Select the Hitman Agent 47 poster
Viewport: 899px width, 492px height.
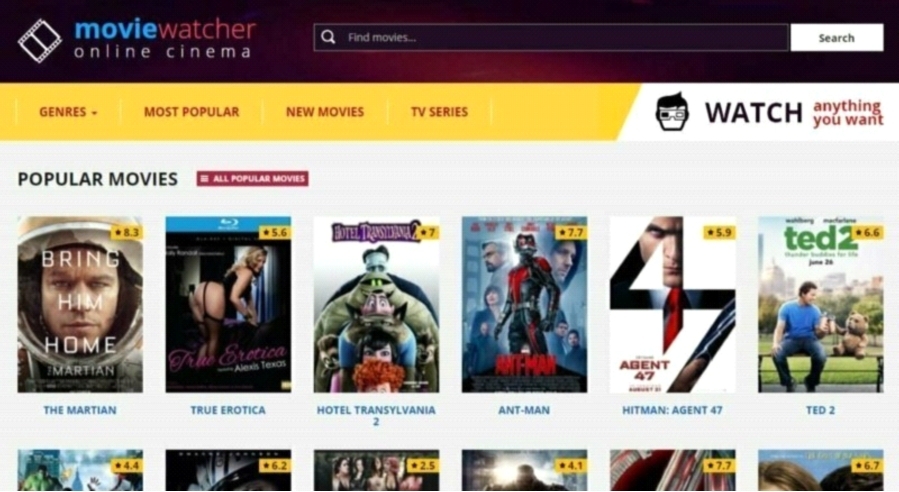pyautogui.click(x=672, y=304)
